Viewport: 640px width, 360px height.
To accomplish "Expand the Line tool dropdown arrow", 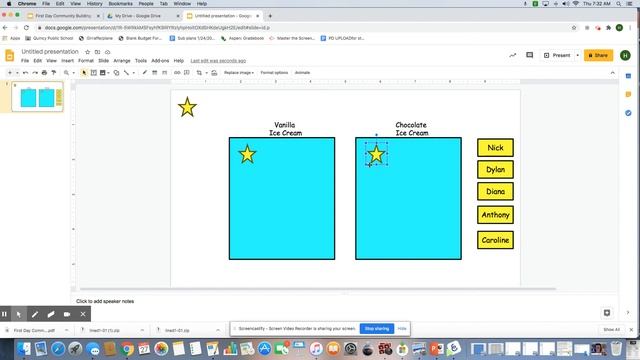I will (133, 73).
